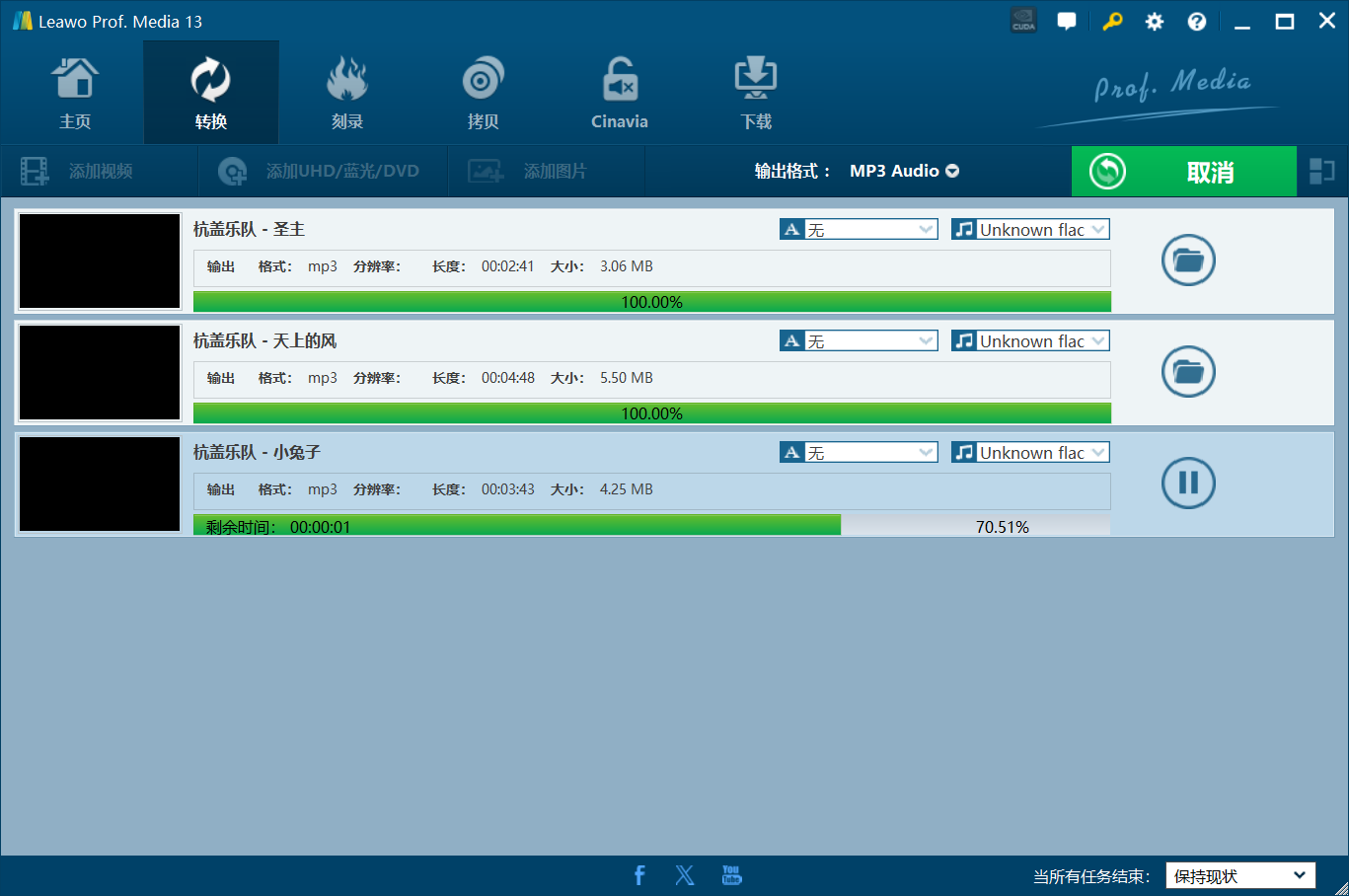
Task: Click the title 杭盖乐队 - 小兔子
Action: tap(258, 452)
